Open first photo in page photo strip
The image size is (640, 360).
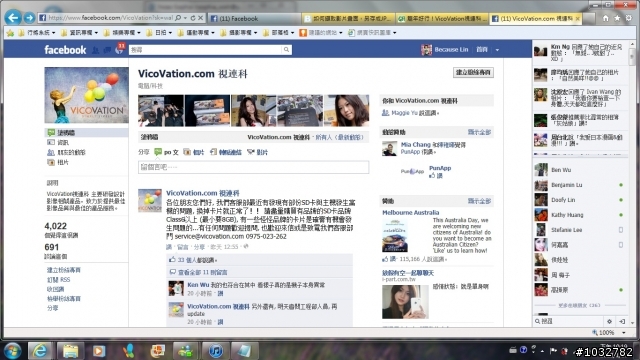[x=161, y=111]
